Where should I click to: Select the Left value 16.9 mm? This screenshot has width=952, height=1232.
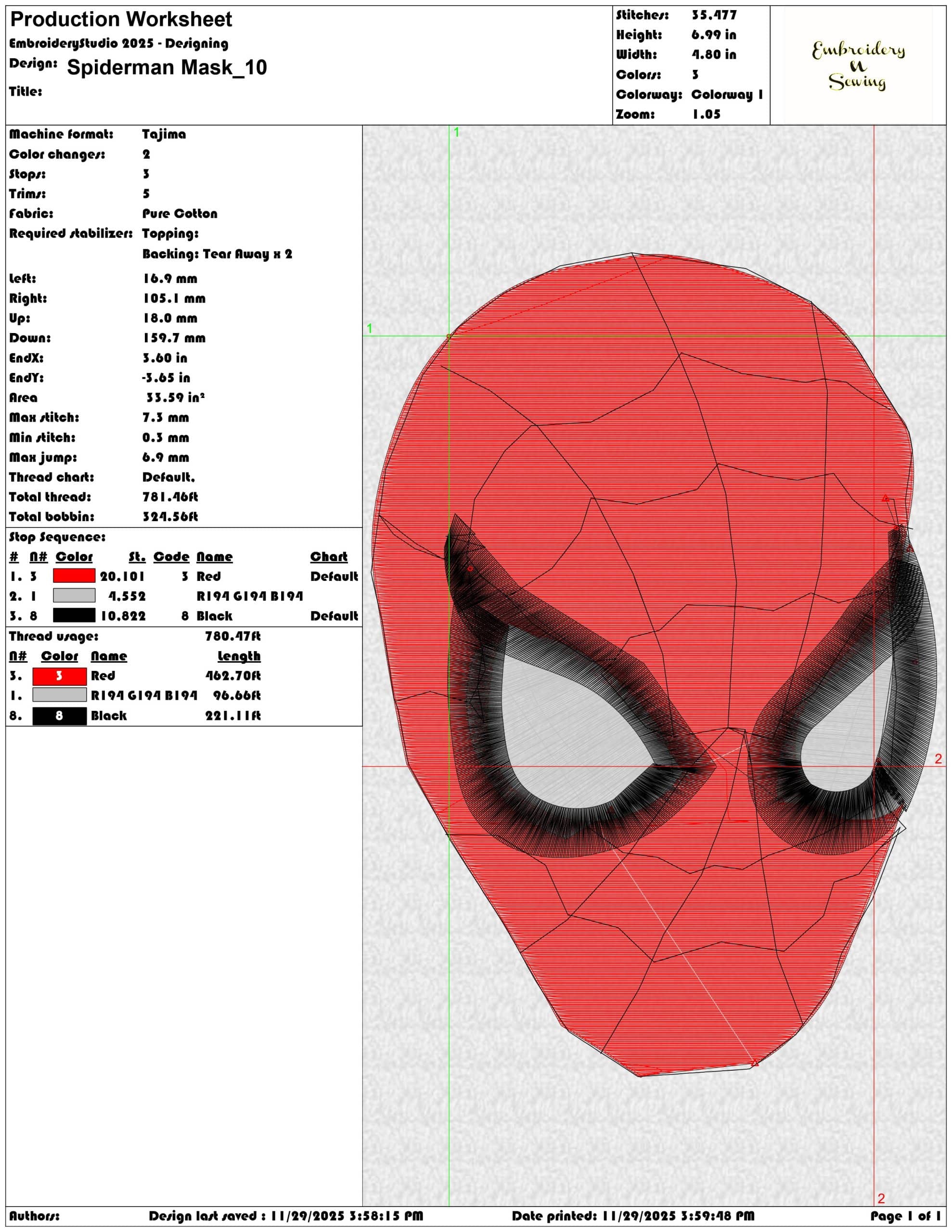pos(170,279)
